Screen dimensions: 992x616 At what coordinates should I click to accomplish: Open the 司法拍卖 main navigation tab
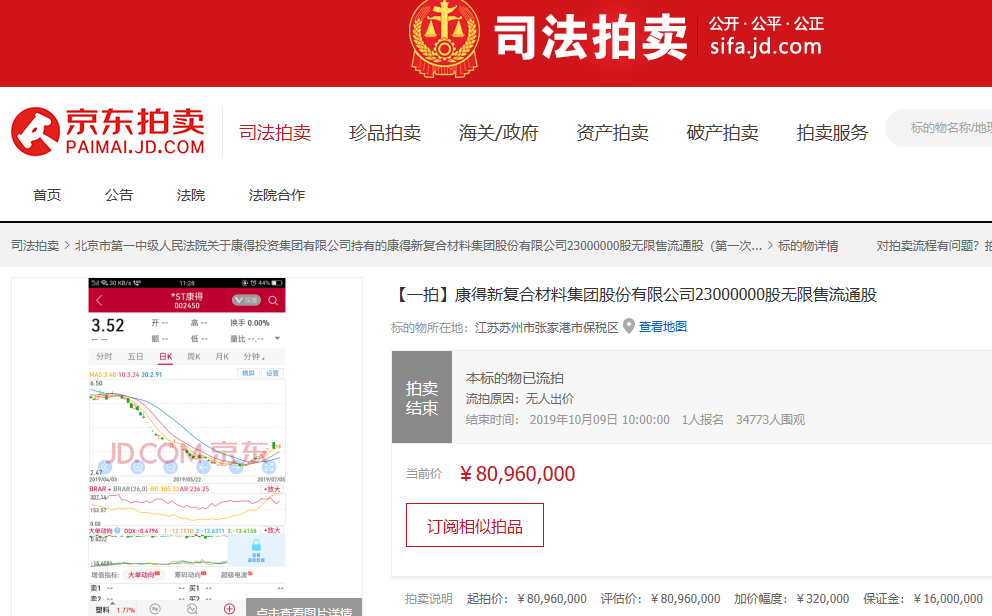pyautogui.click(x=275, y=133)
